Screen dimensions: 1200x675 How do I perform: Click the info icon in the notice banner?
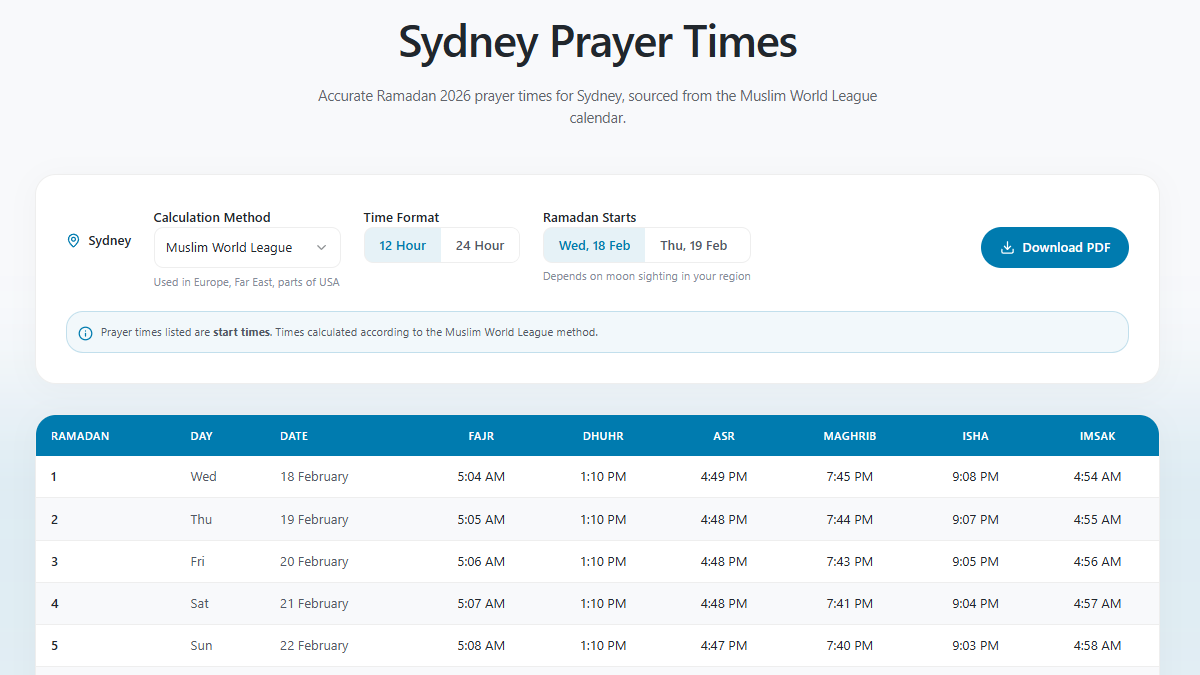[x=85, y=331]
